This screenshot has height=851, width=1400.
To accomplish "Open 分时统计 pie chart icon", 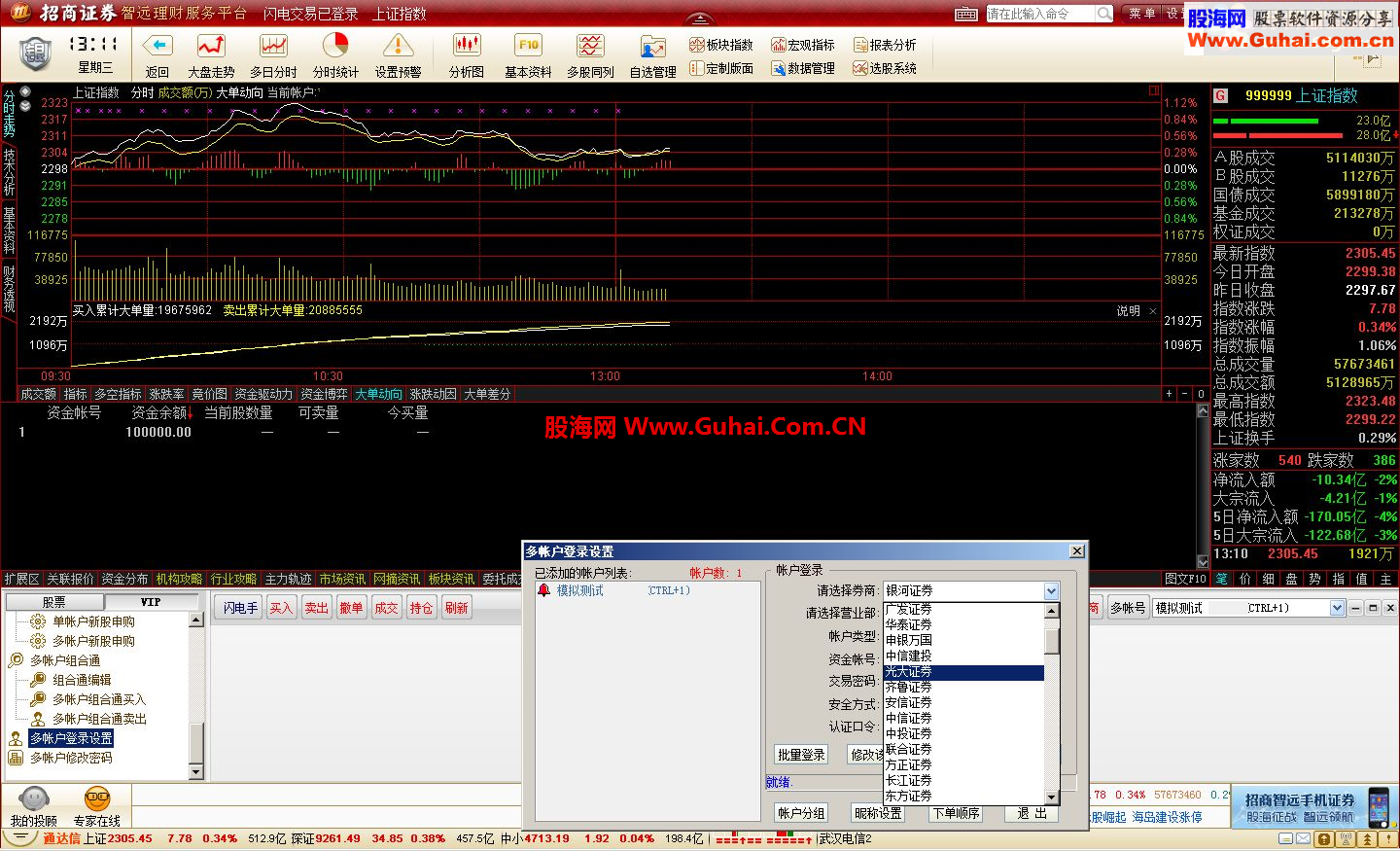I will point(335,46).
